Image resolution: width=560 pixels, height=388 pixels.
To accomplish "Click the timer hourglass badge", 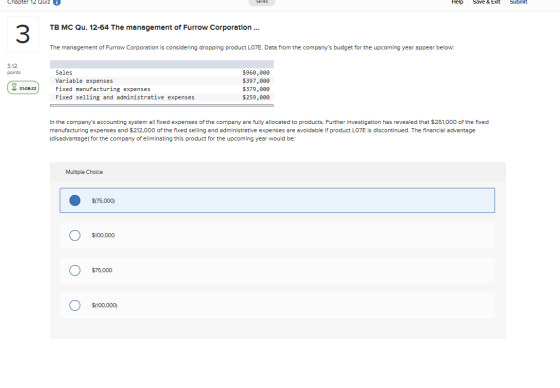I will (x=23, y=88).
